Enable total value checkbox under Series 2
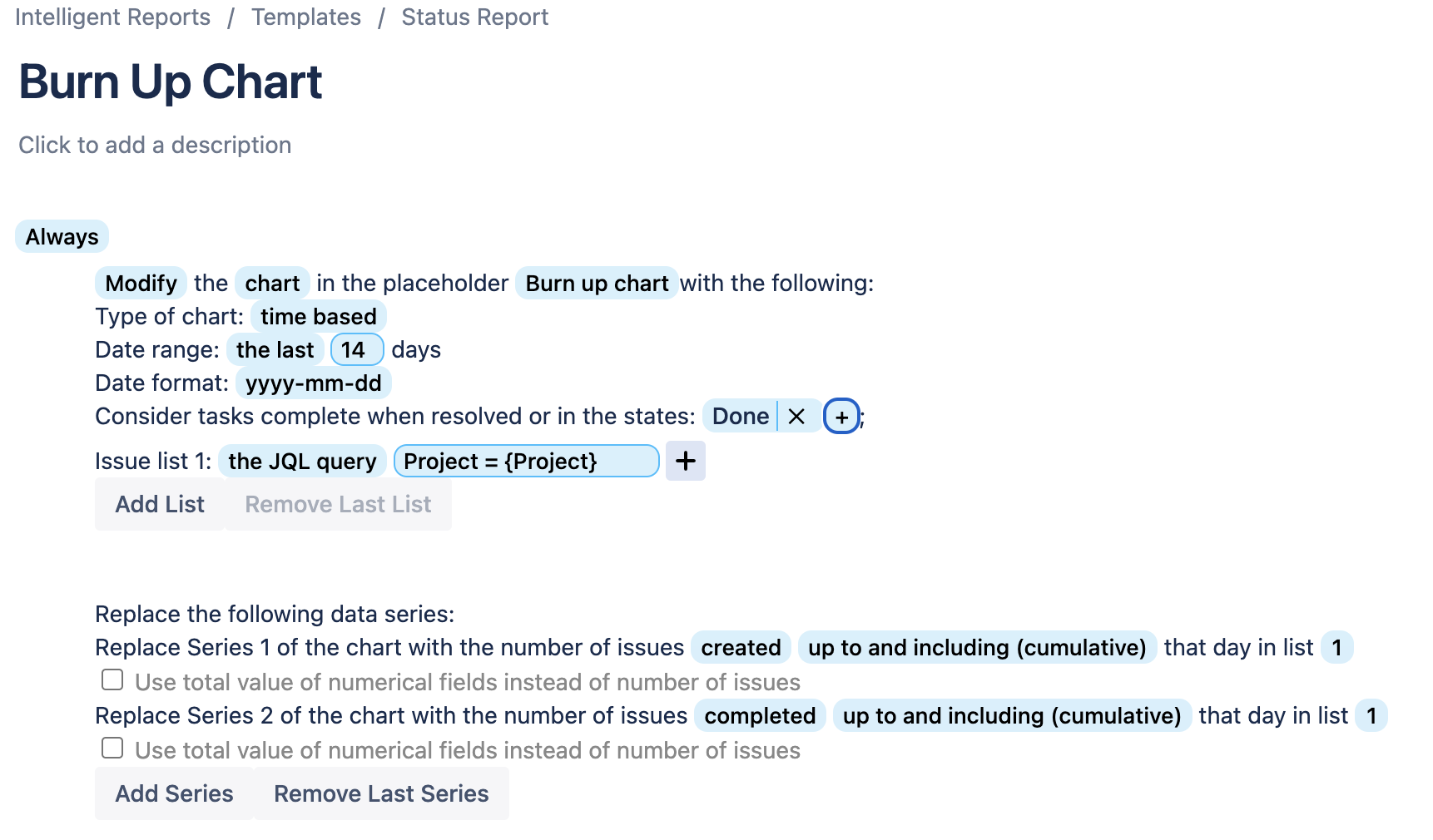1433x840 pixels. pyautogui.click(x=112, y=747)
